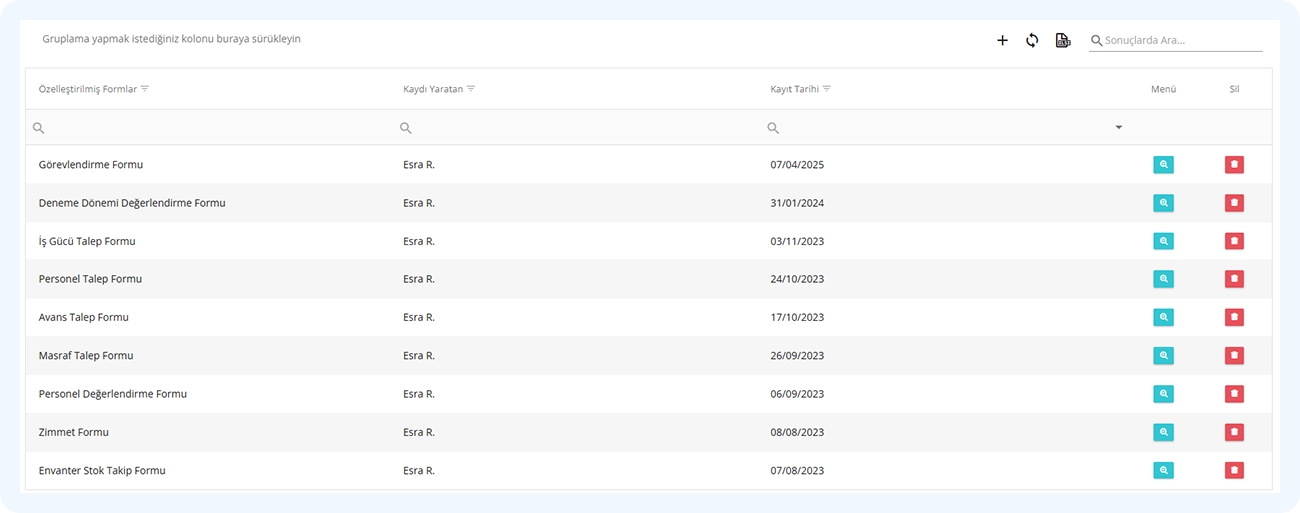Viewport: 1300px width, 513px height.
Task: Click the plus icon to add record
Action: [1002, 41]
